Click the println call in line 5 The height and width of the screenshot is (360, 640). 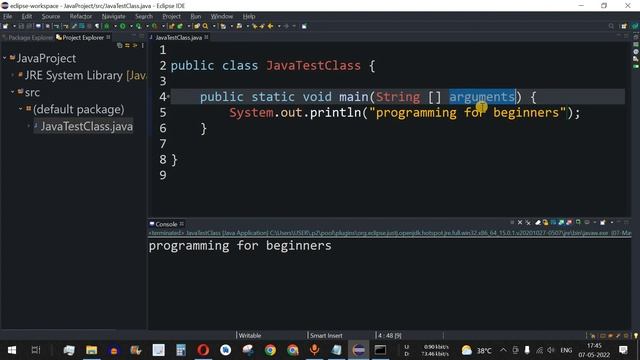[335, 113]
